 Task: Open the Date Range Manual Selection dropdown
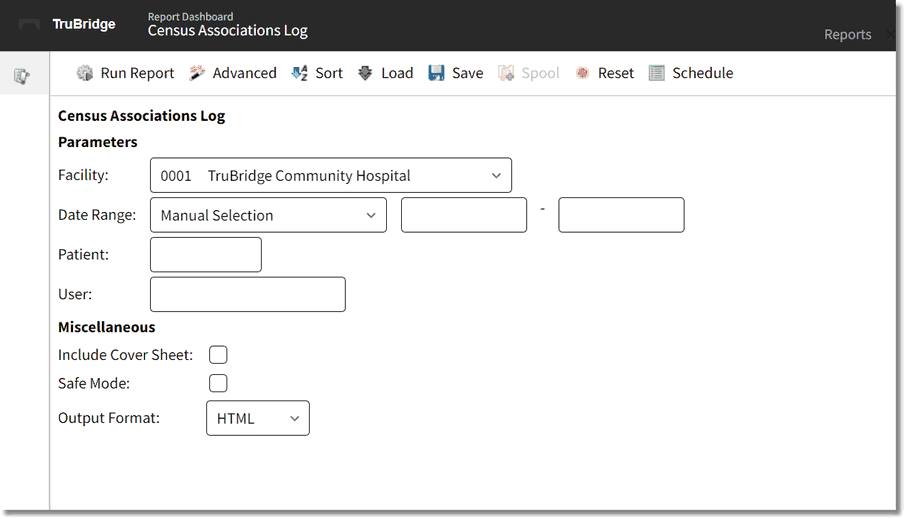pyautogui.click(x=268, y=215)
